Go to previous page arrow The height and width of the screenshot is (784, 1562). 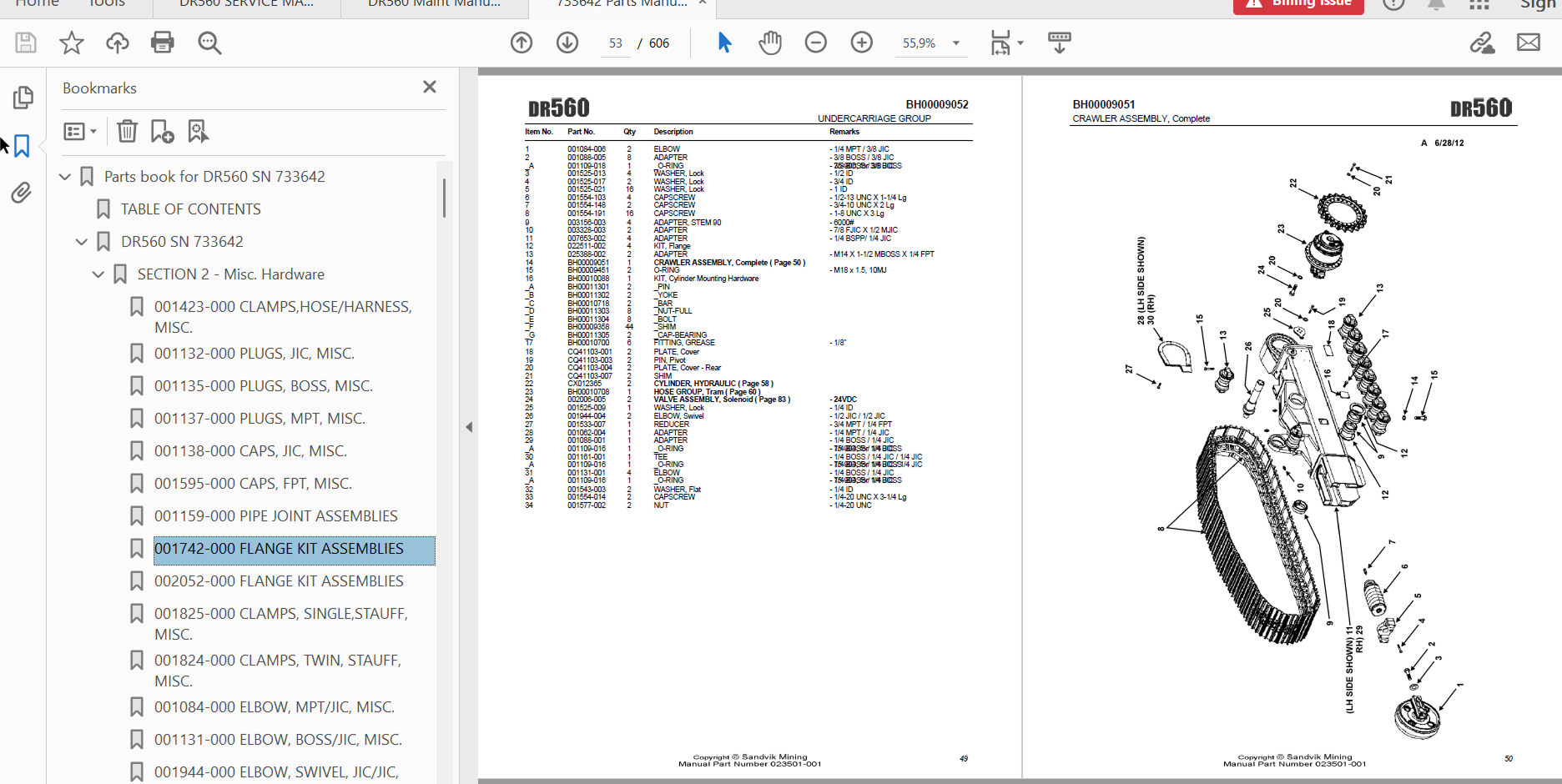click(522, 43)
